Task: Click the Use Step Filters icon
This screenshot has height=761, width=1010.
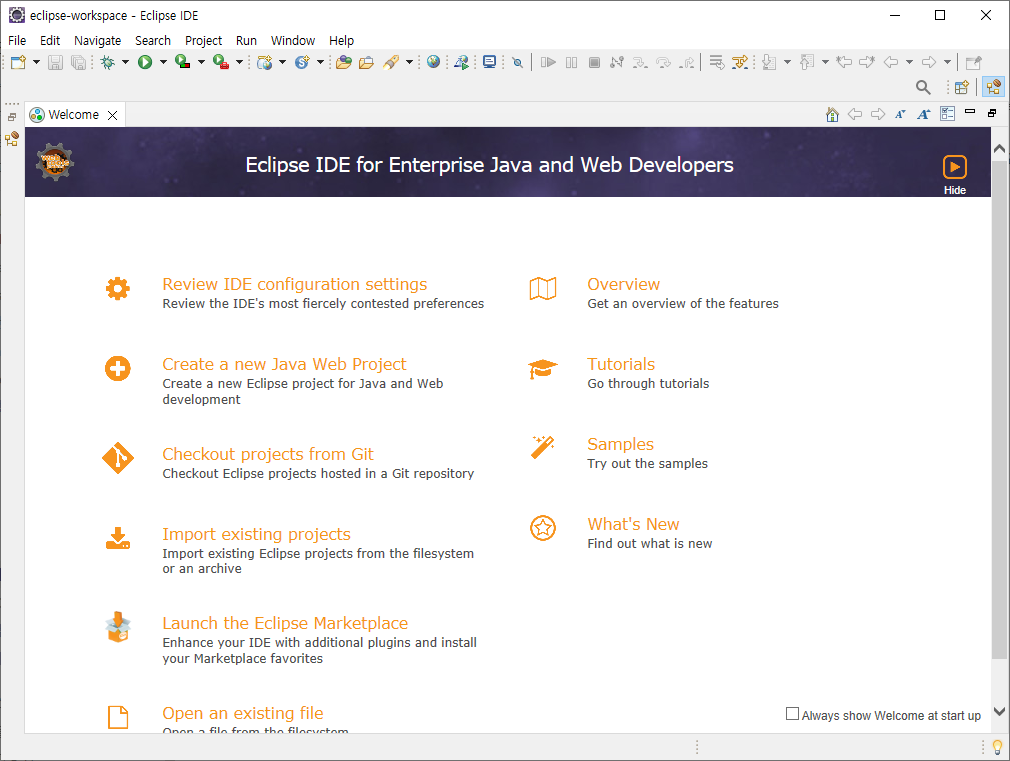Action: [740, 63]
